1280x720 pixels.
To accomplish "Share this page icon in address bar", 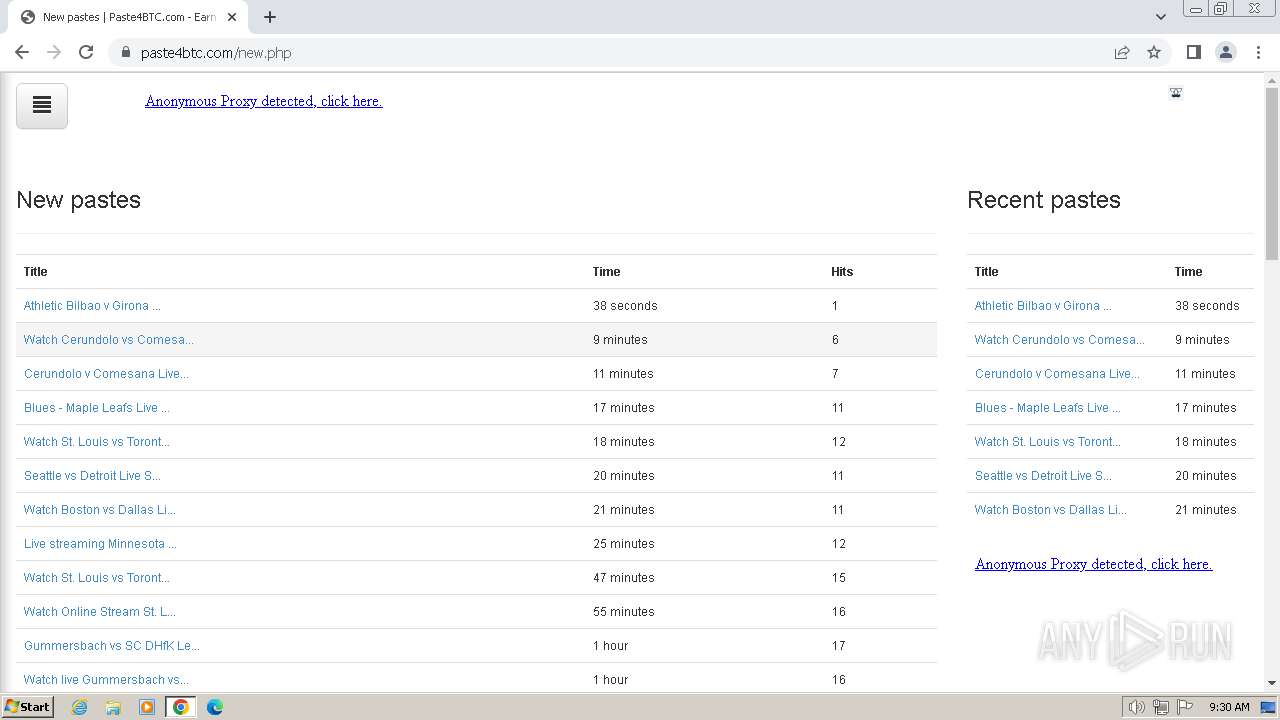I will [1122, 52].
